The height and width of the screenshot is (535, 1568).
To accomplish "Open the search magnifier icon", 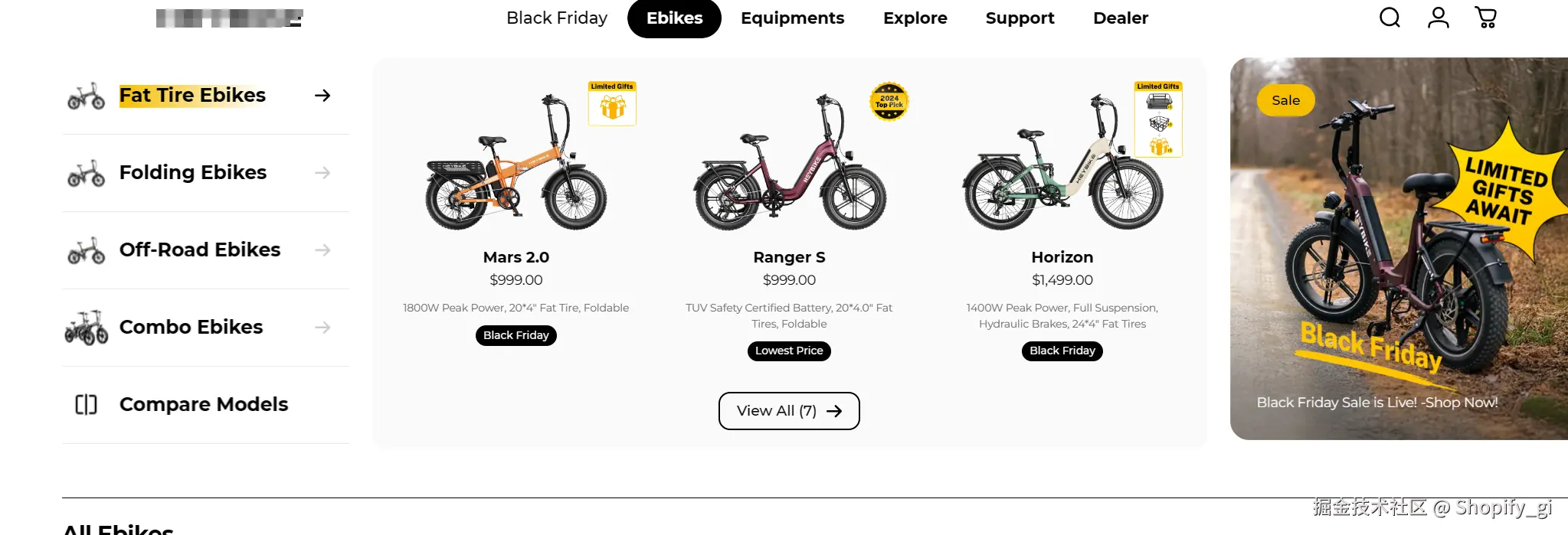I will [1390, 18].
